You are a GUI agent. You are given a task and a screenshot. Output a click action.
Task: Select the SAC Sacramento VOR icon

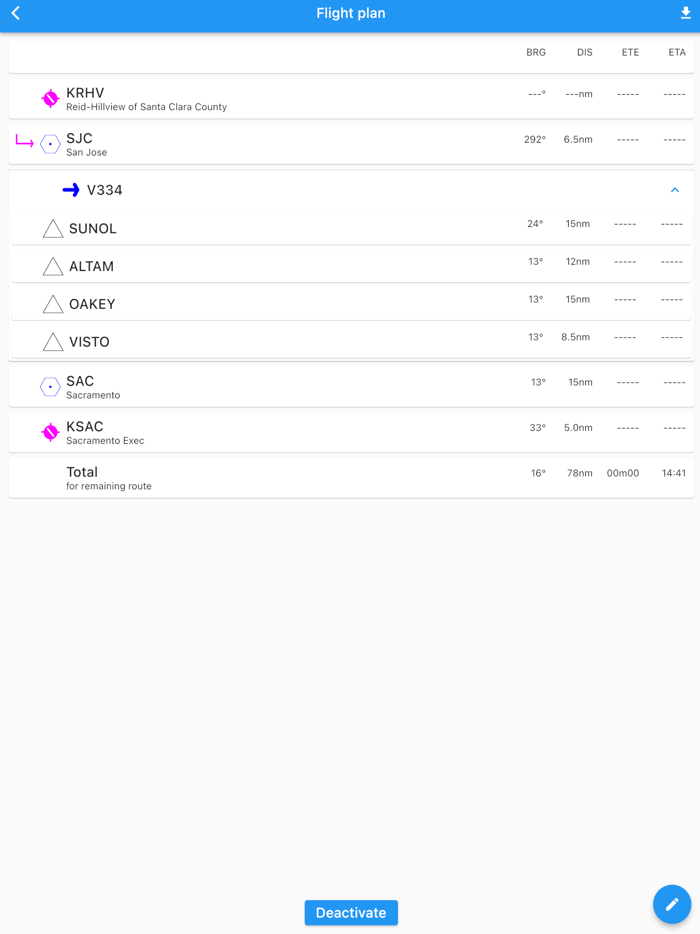pyautogui.click(x=49, y=386)
